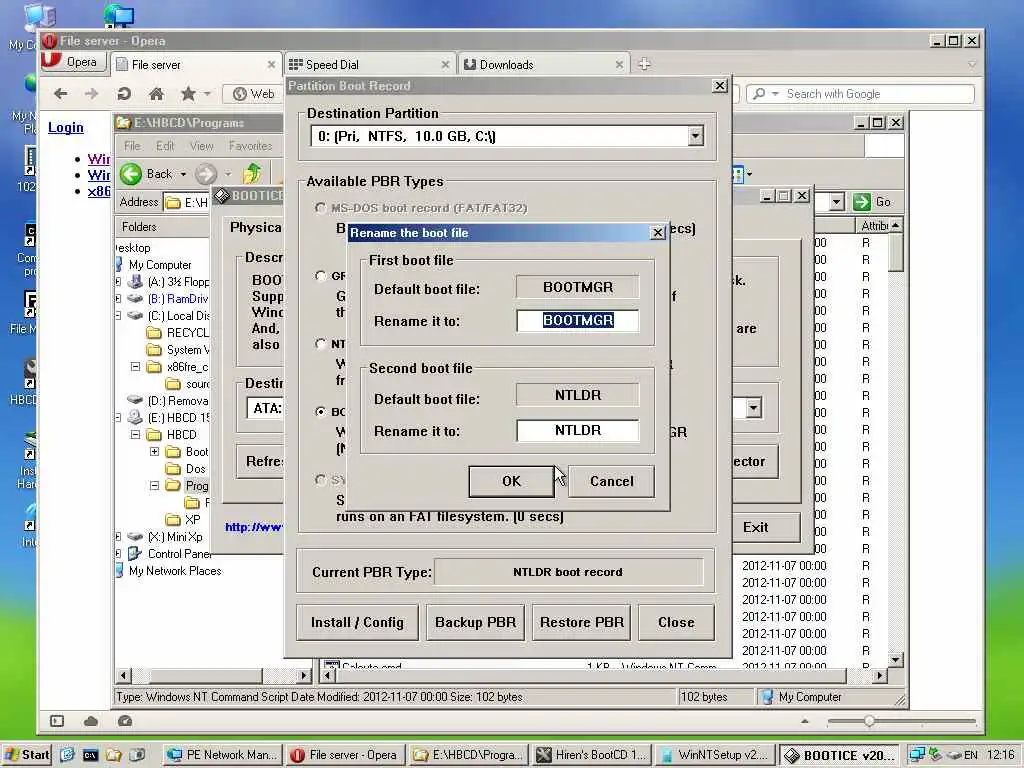Viewport: 1024px width, 768px height.
Task: Switch to the Speed Dial tab
Action: click(x=370, y=65)
